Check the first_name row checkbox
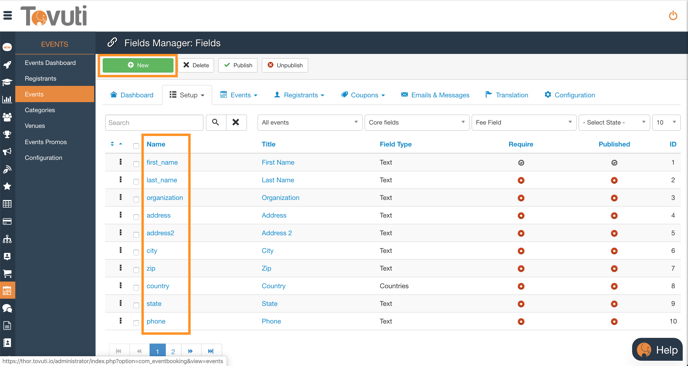Viewport: 688px width, 366px height. coord(136,164)
